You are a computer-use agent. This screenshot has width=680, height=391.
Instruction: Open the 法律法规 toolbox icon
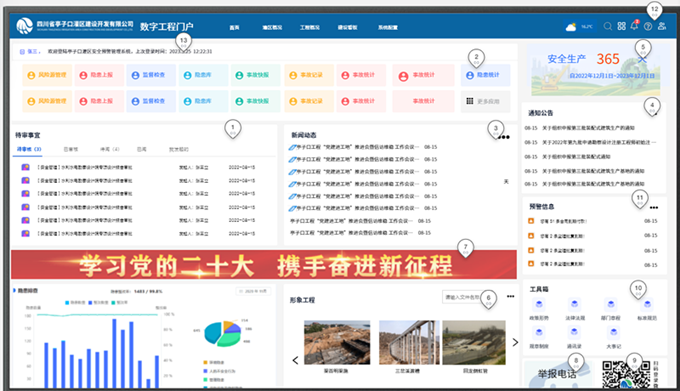pos(575,309)
